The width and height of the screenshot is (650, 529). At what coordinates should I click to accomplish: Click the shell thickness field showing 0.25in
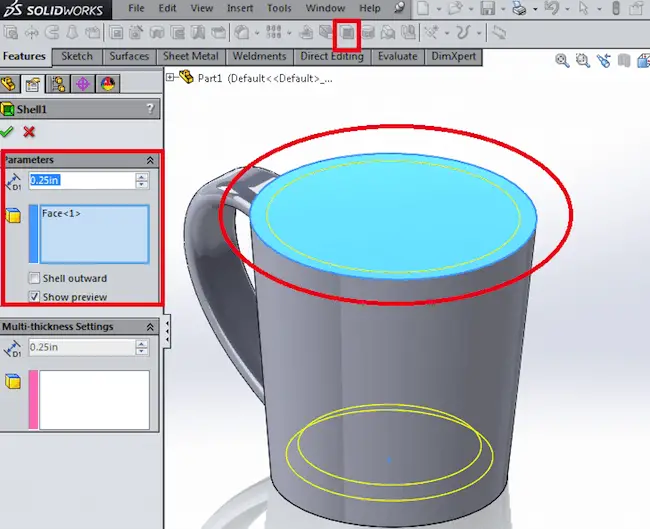click(82, 180)
